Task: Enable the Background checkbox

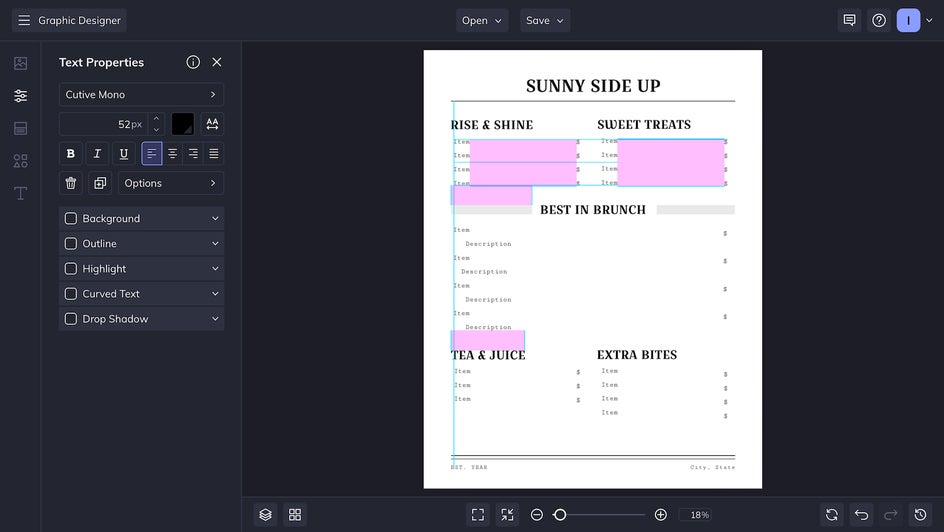Action: point(71,218)
